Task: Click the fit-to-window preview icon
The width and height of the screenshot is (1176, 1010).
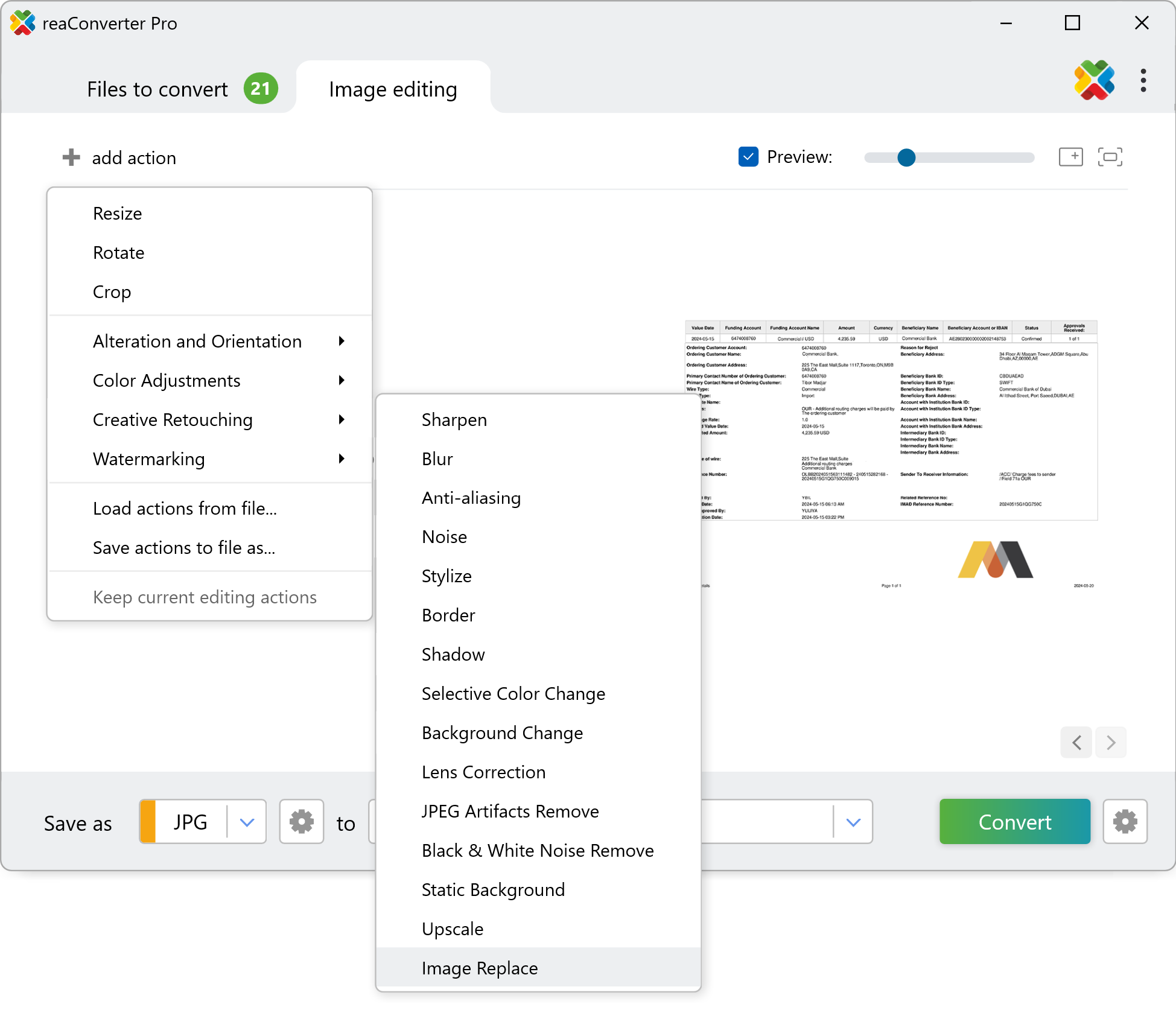Action: click(x=1110, y=157)
